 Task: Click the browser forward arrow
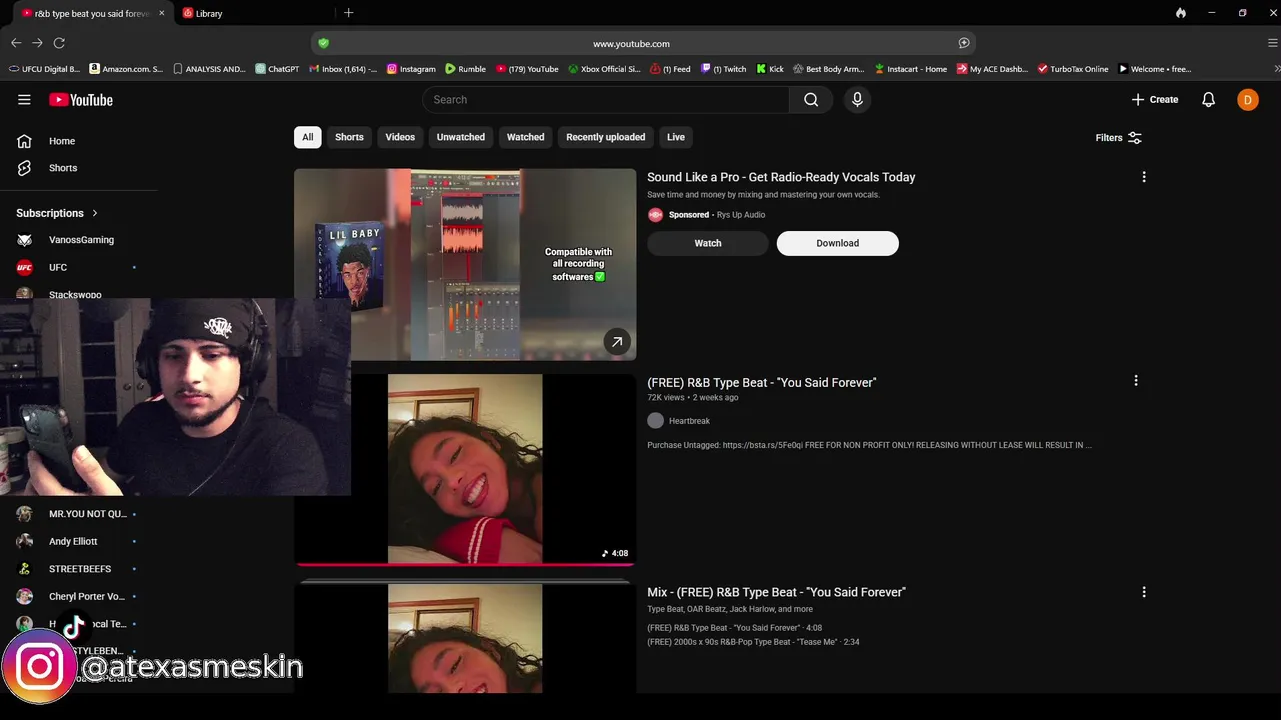pyautogui.click(x=37, y=43)
